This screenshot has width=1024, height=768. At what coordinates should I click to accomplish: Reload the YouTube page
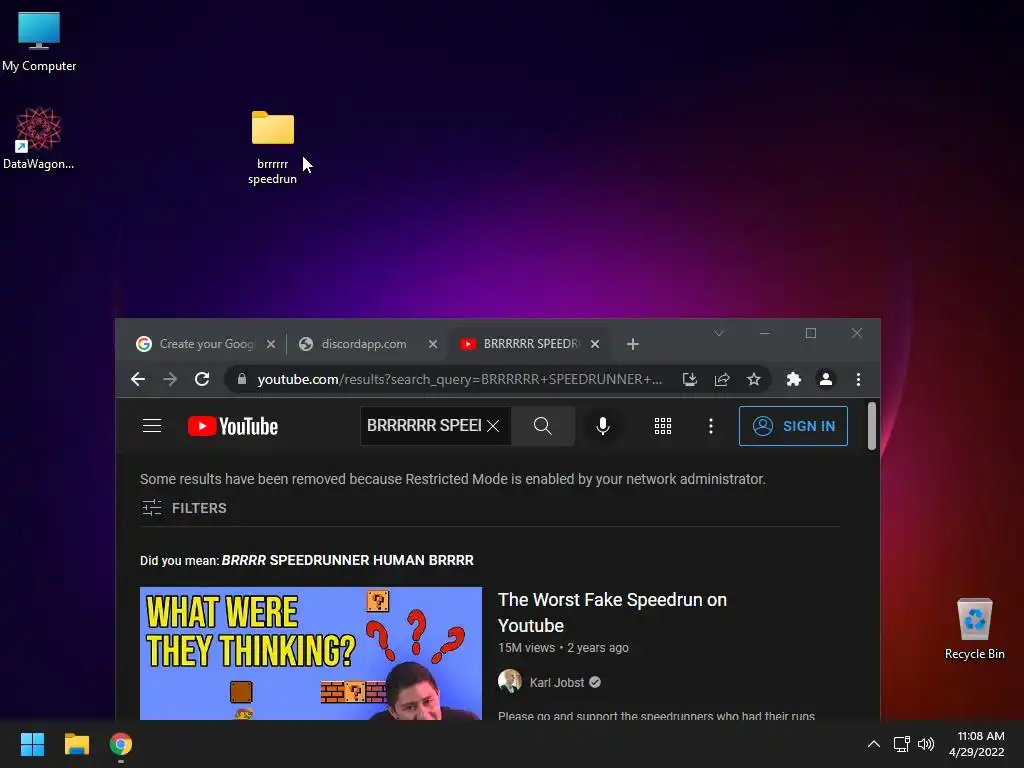coord(202,379)
